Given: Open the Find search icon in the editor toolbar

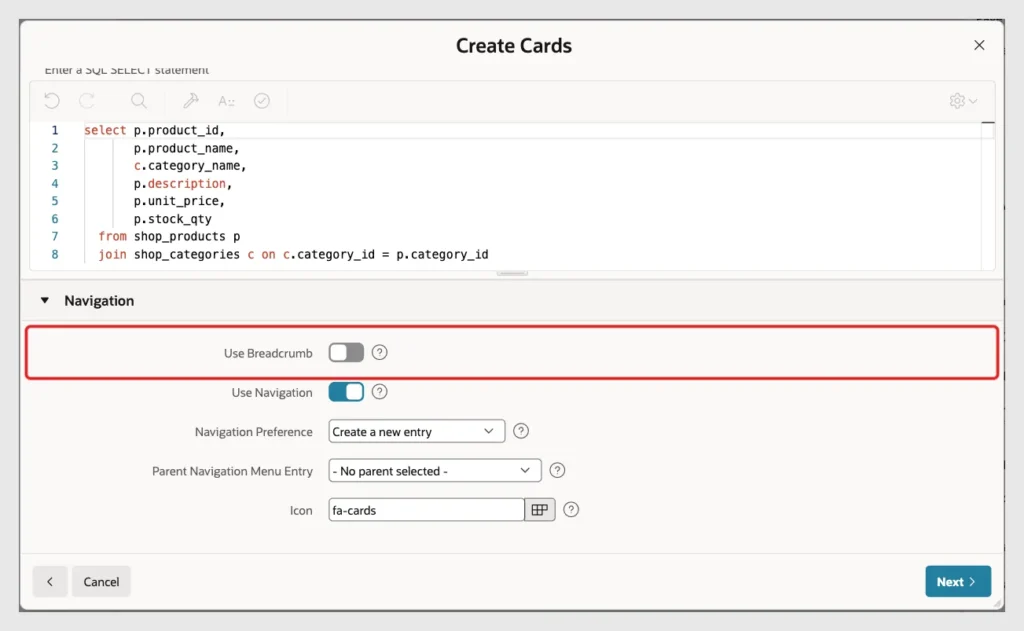Looking at the screenshot, I should pos(138,101).
